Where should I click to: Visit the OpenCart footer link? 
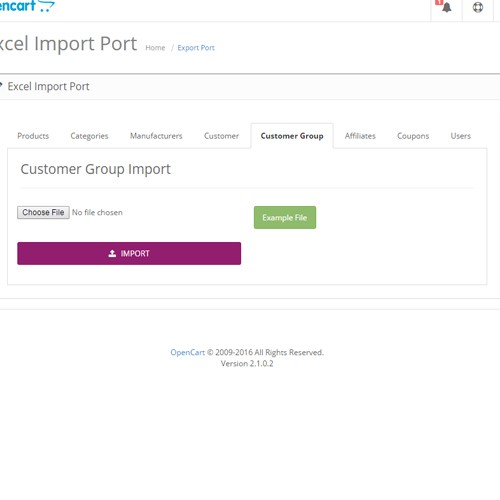188,352
